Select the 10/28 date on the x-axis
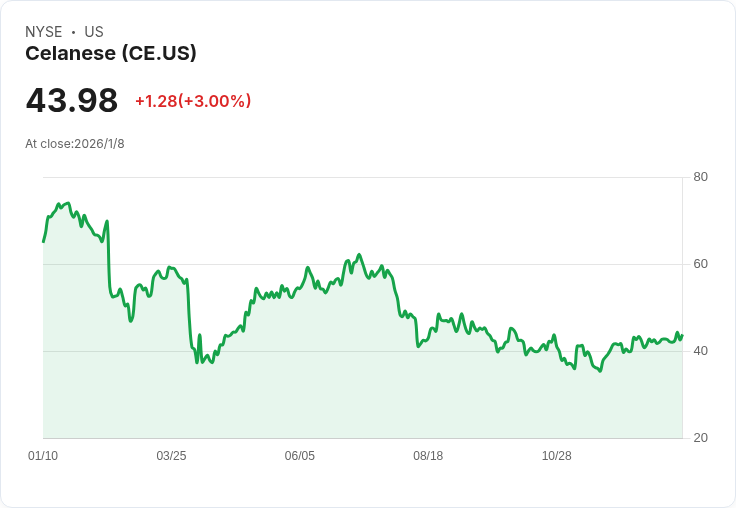 point(556,456)
